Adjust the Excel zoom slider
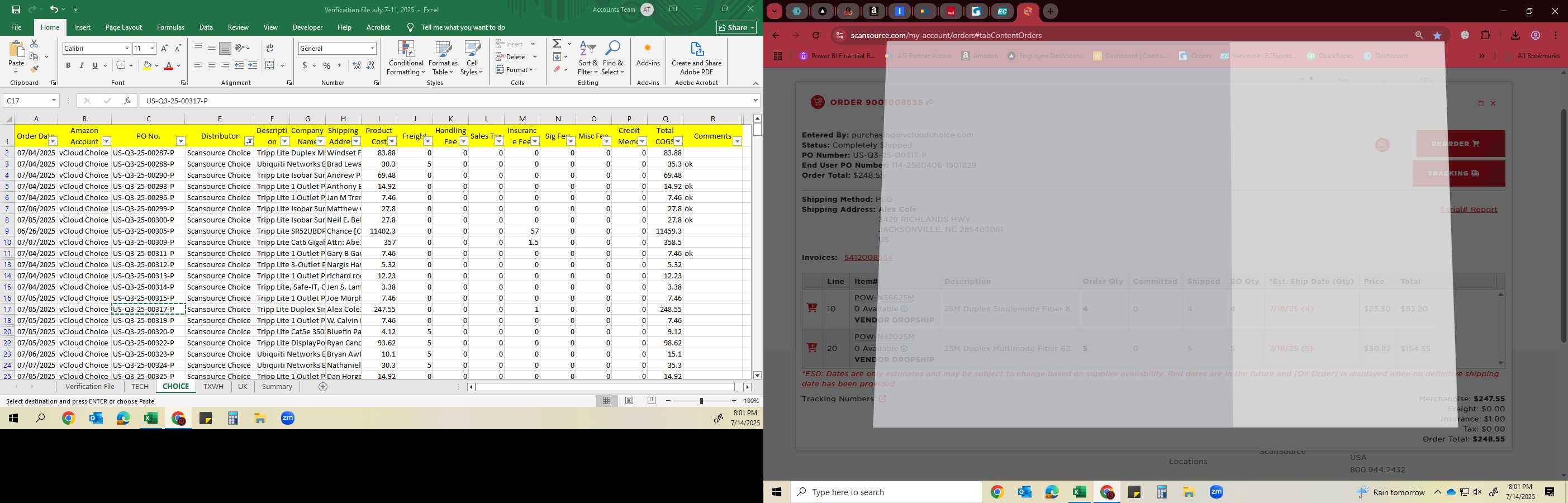Viewport: 1568px width, 503px height. pyautogui.click(x=701, y=401)
